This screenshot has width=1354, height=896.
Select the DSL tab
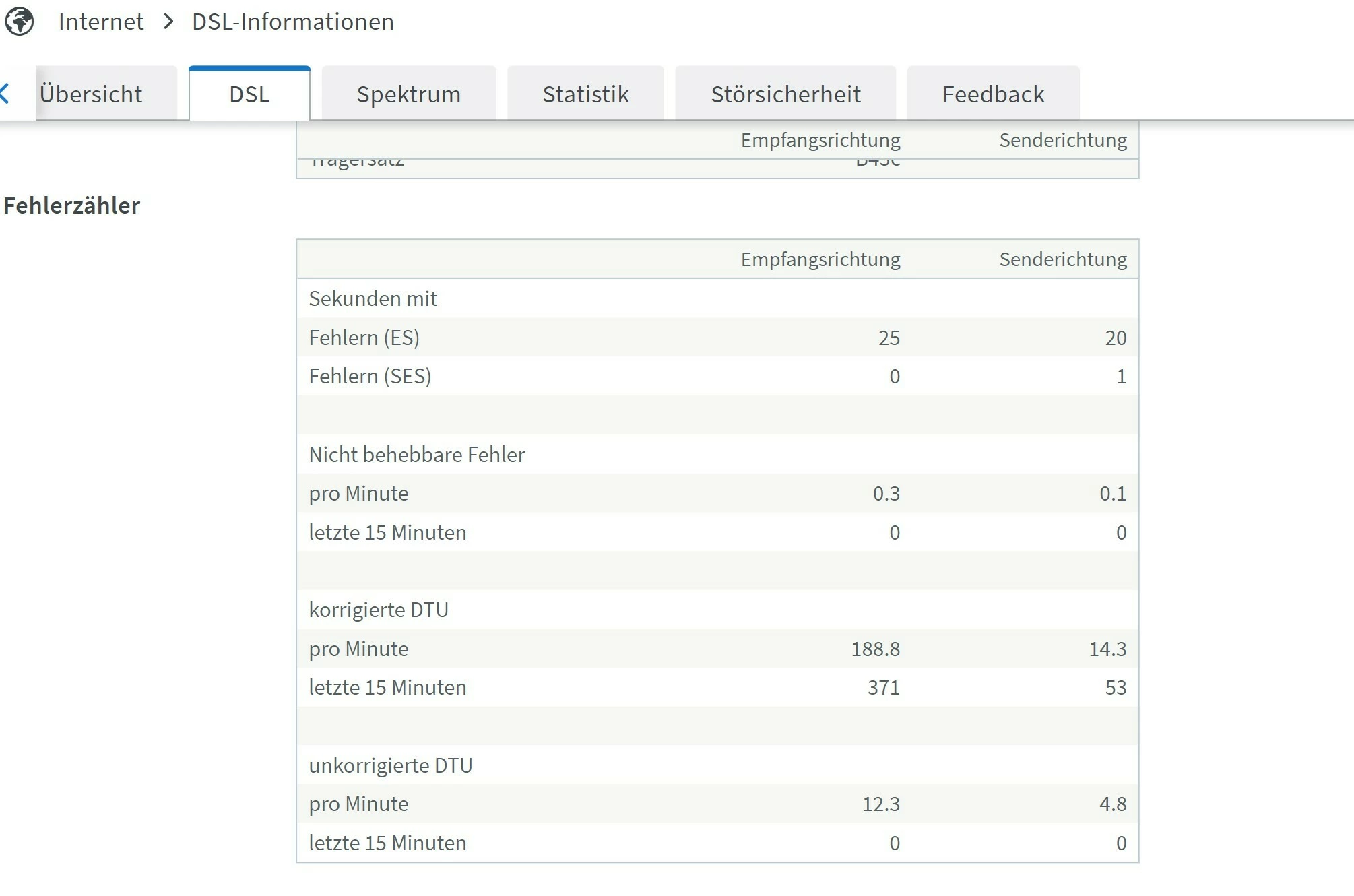(x=249, y=94)
